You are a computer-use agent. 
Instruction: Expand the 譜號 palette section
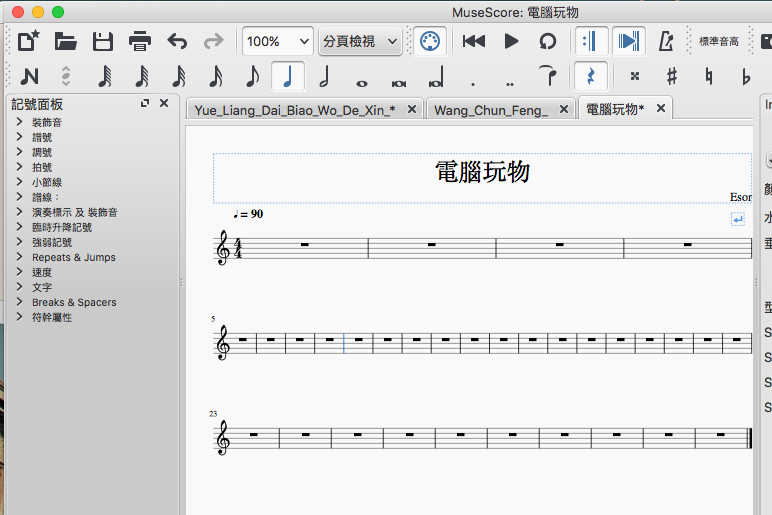coord(42,137)
